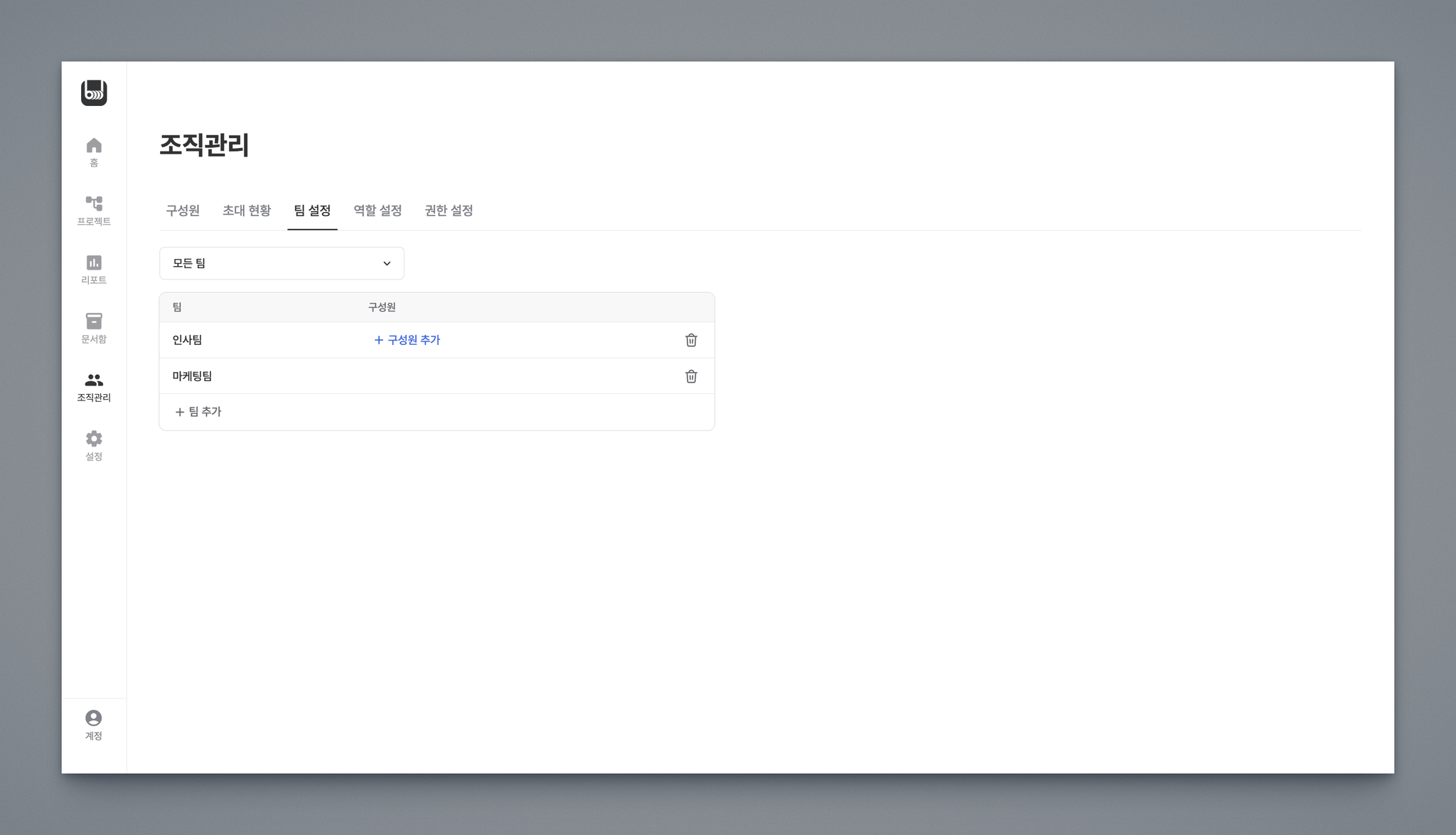Click the + 팀 추가 button
This screenshot has width=1456, height=835.
point(198,412)
